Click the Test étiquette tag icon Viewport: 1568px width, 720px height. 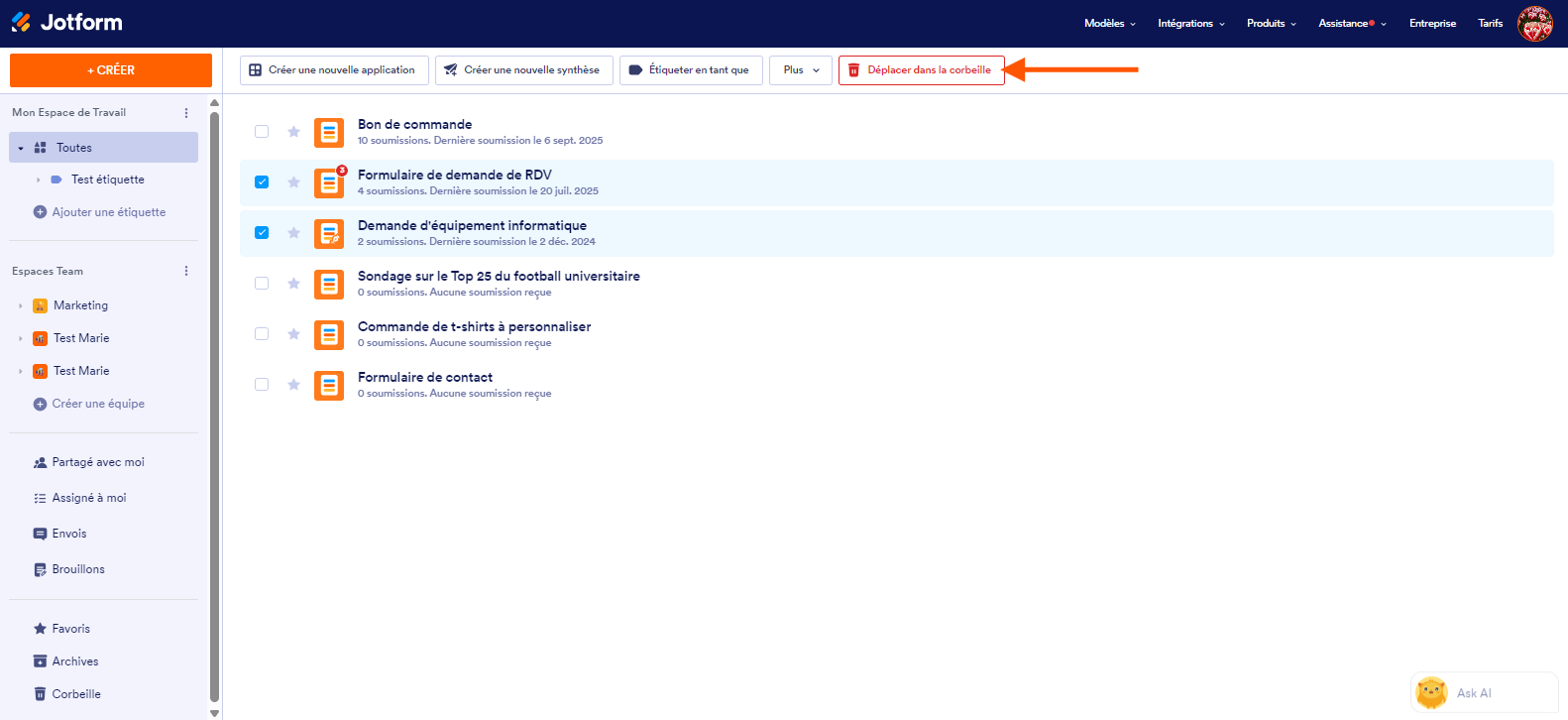click(x=56, y=180)
